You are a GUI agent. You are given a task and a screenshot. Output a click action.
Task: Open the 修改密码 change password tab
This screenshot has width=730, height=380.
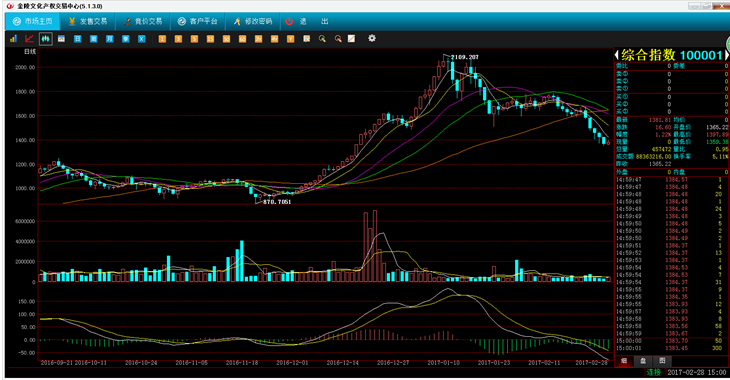252,21
